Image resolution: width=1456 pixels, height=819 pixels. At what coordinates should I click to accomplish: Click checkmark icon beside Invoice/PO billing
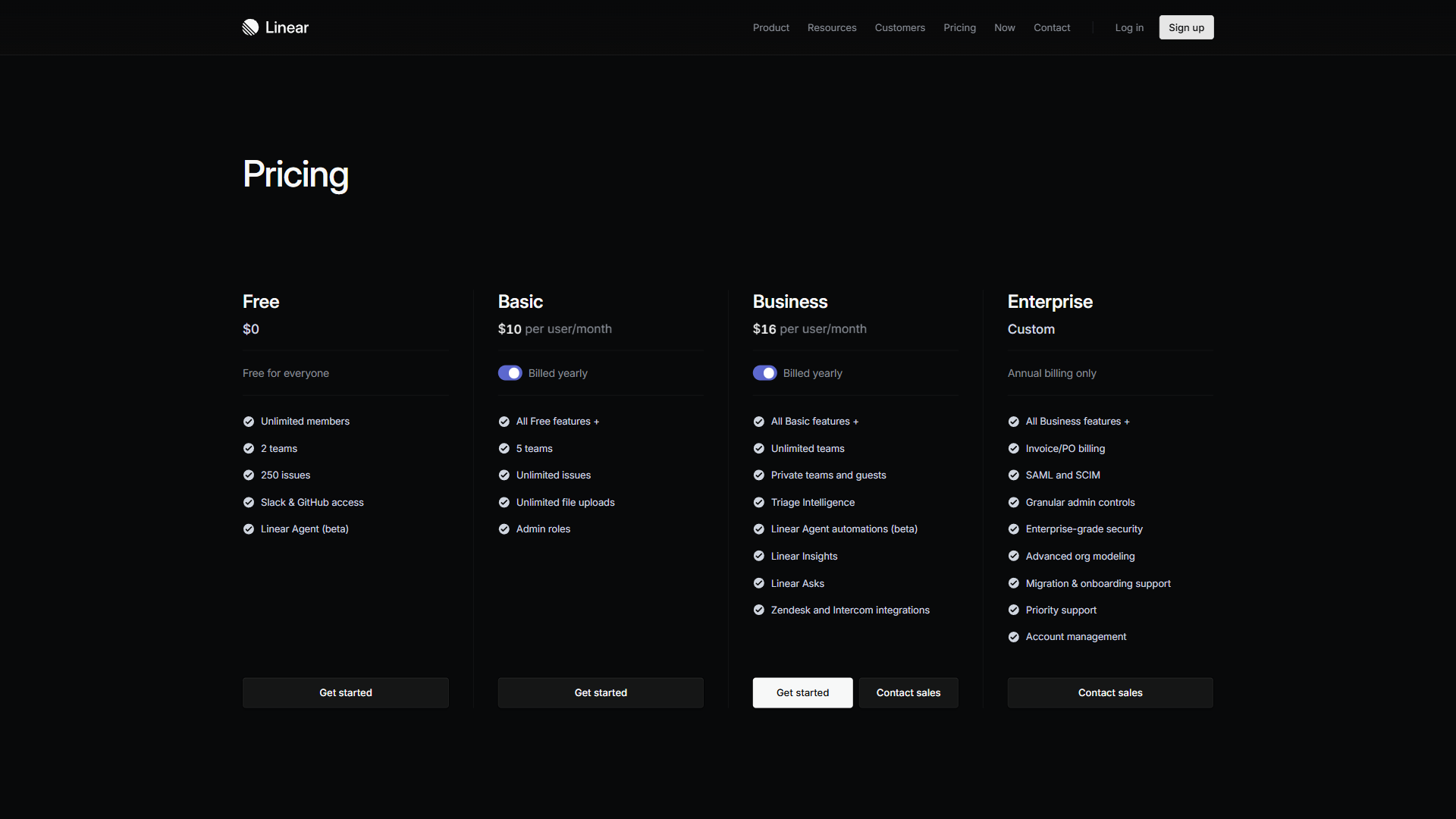pos(1014,449)
